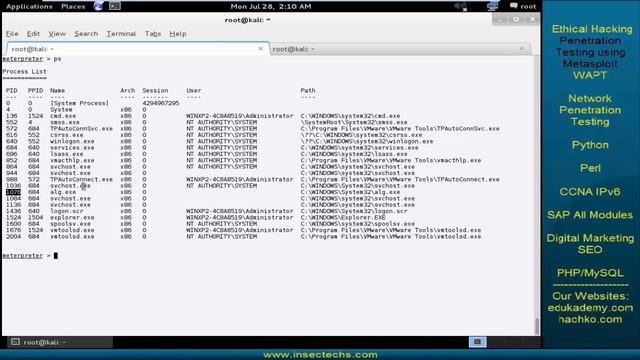The image size is (640, 360).
Task: Open the Places menu
Action: 73,7
